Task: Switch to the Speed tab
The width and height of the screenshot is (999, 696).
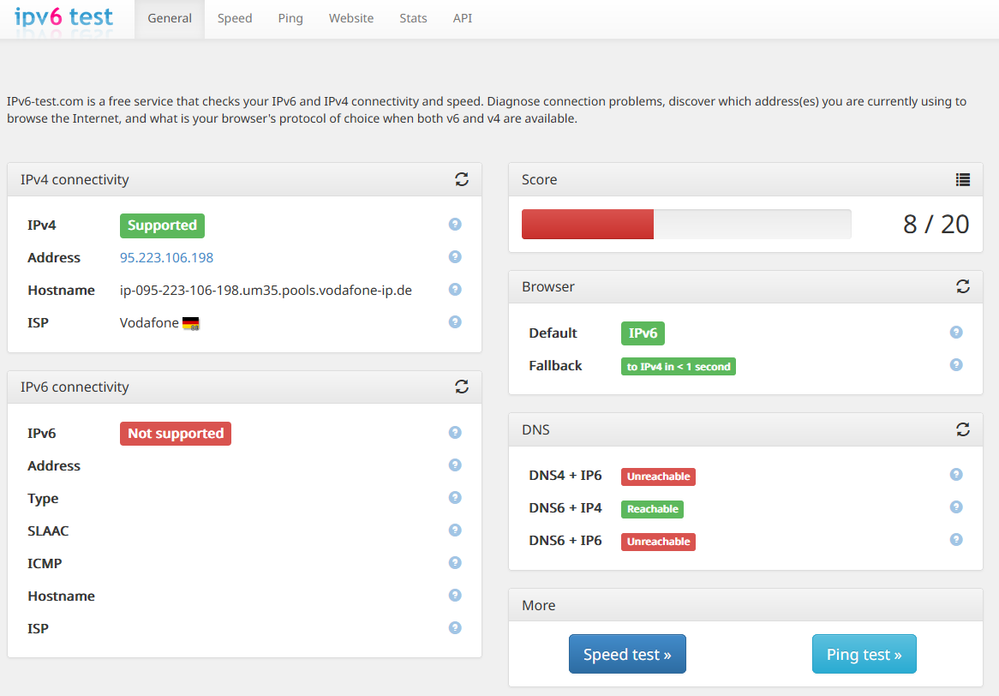Action: [x=234, y=18]
